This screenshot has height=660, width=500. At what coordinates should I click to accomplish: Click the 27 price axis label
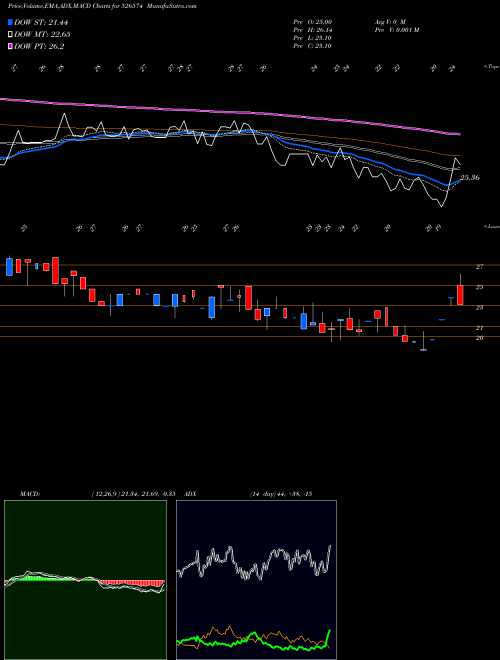479,266
